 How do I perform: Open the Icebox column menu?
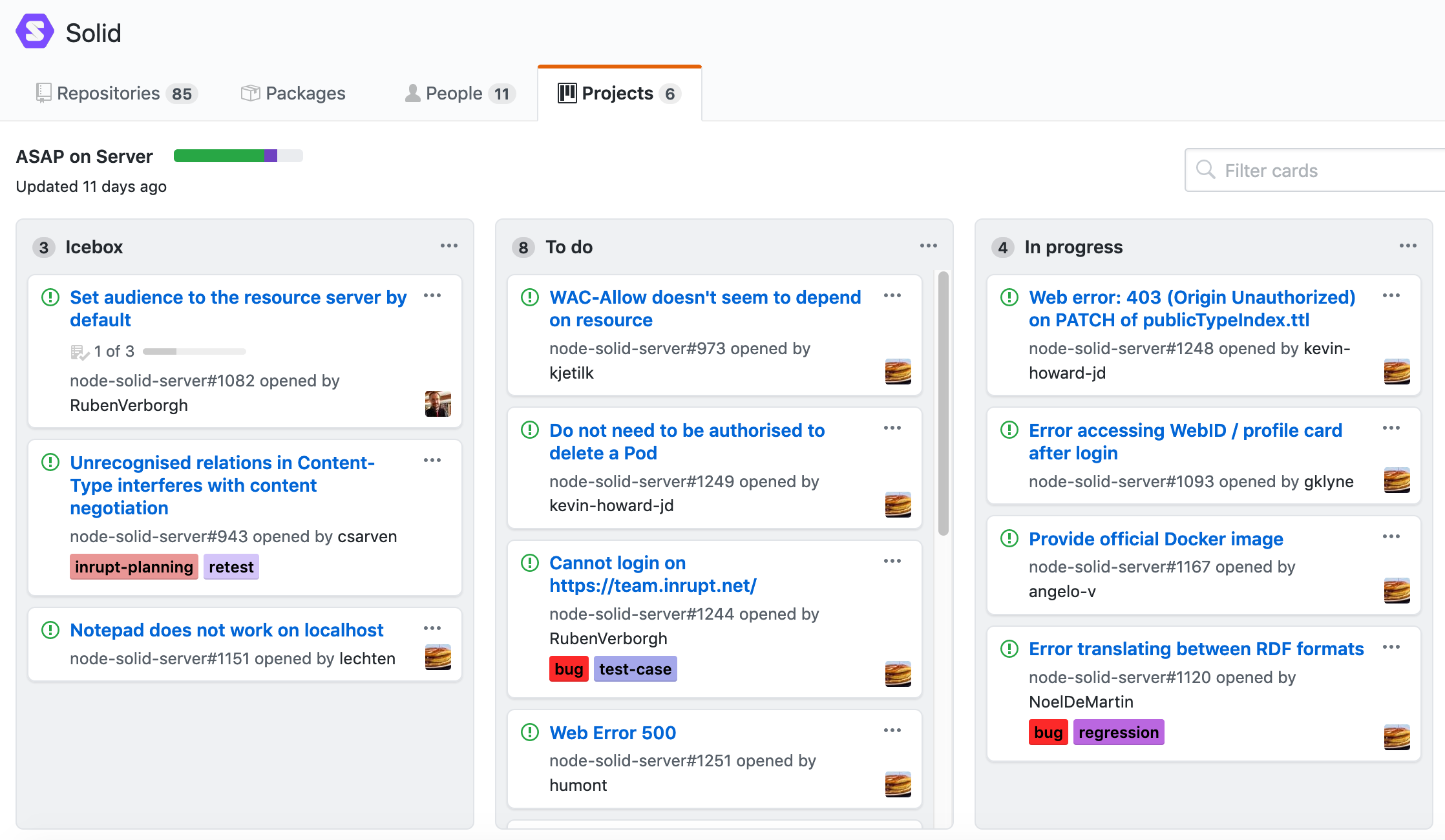(x=449, y=246)
